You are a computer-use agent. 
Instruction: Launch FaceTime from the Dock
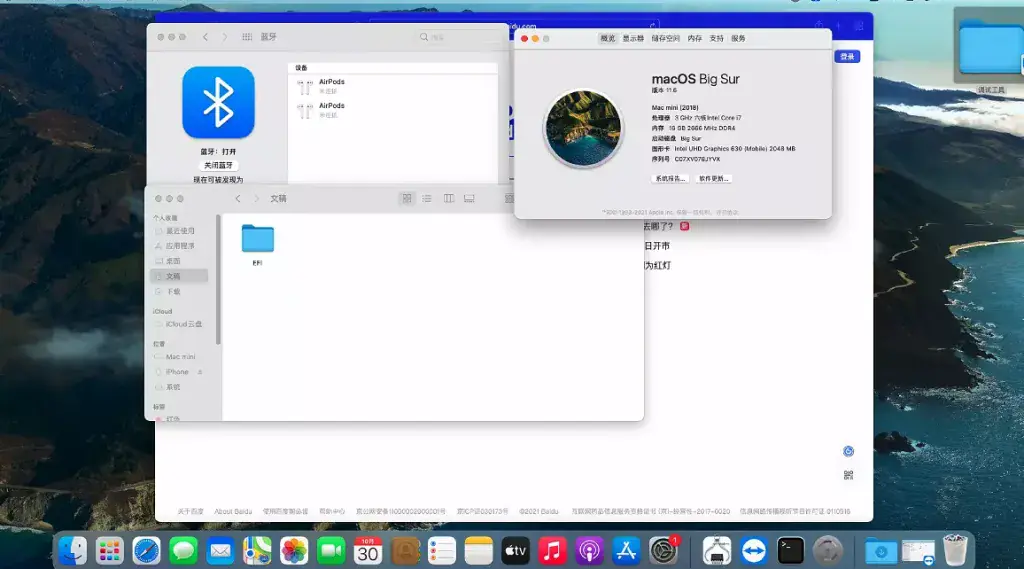click(x=331, y=551)
